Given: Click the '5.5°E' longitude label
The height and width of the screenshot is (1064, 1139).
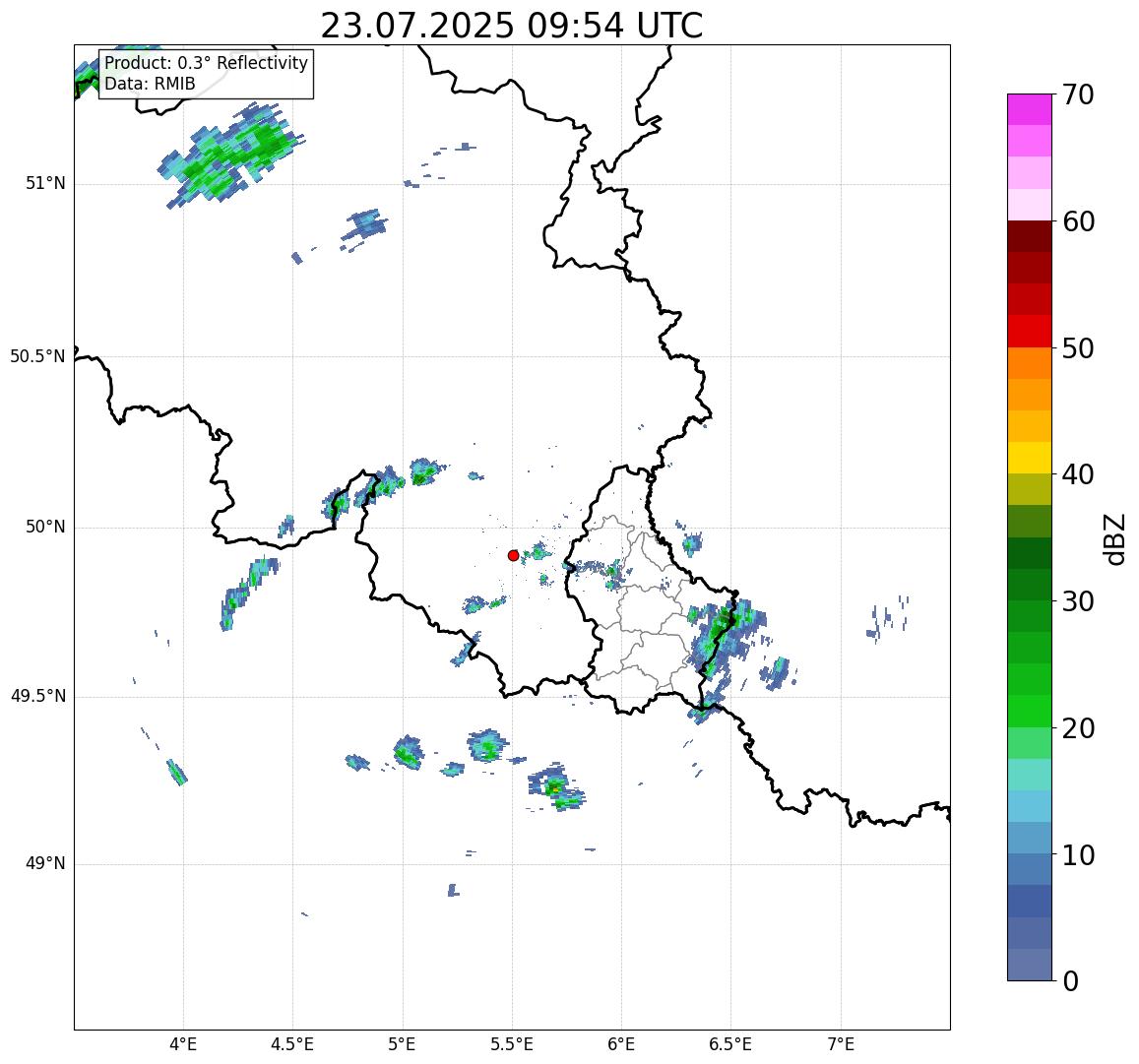Looking at the screenshot, I should [x=512, y=1044].
